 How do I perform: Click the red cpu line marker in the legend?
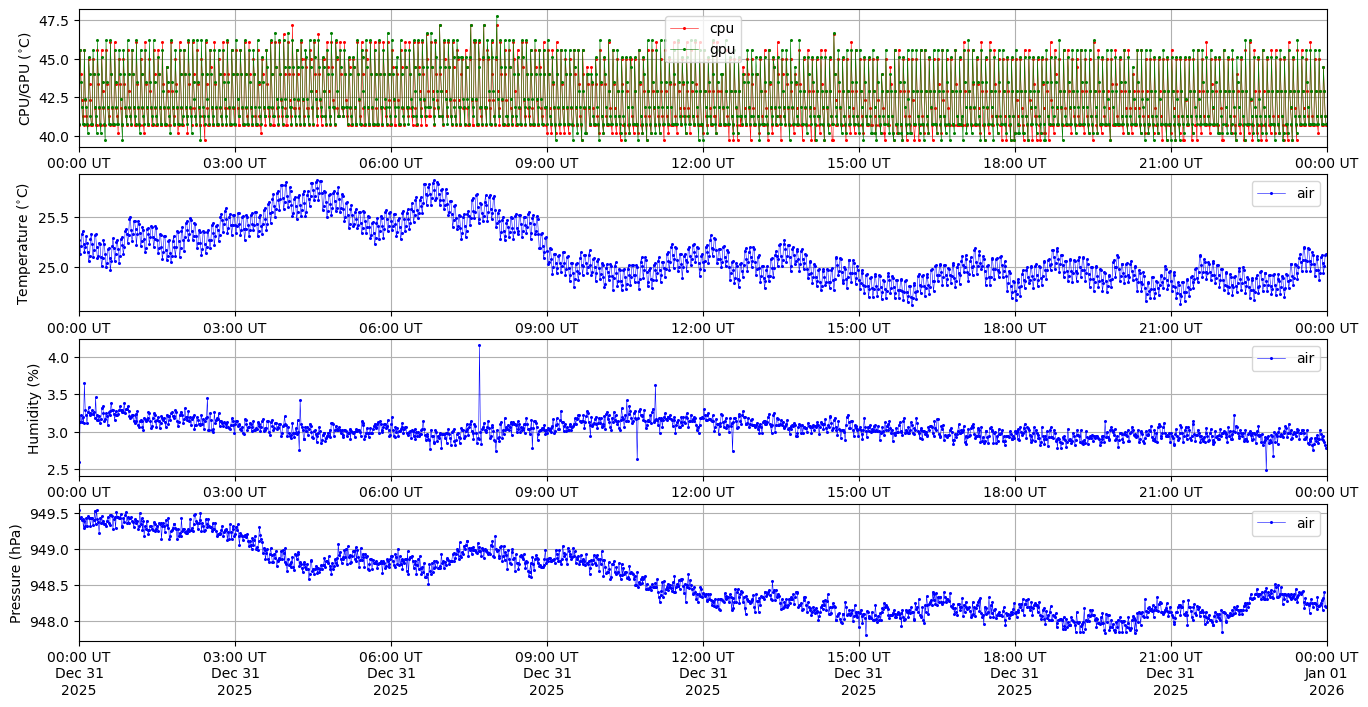[x=684, y=28]
